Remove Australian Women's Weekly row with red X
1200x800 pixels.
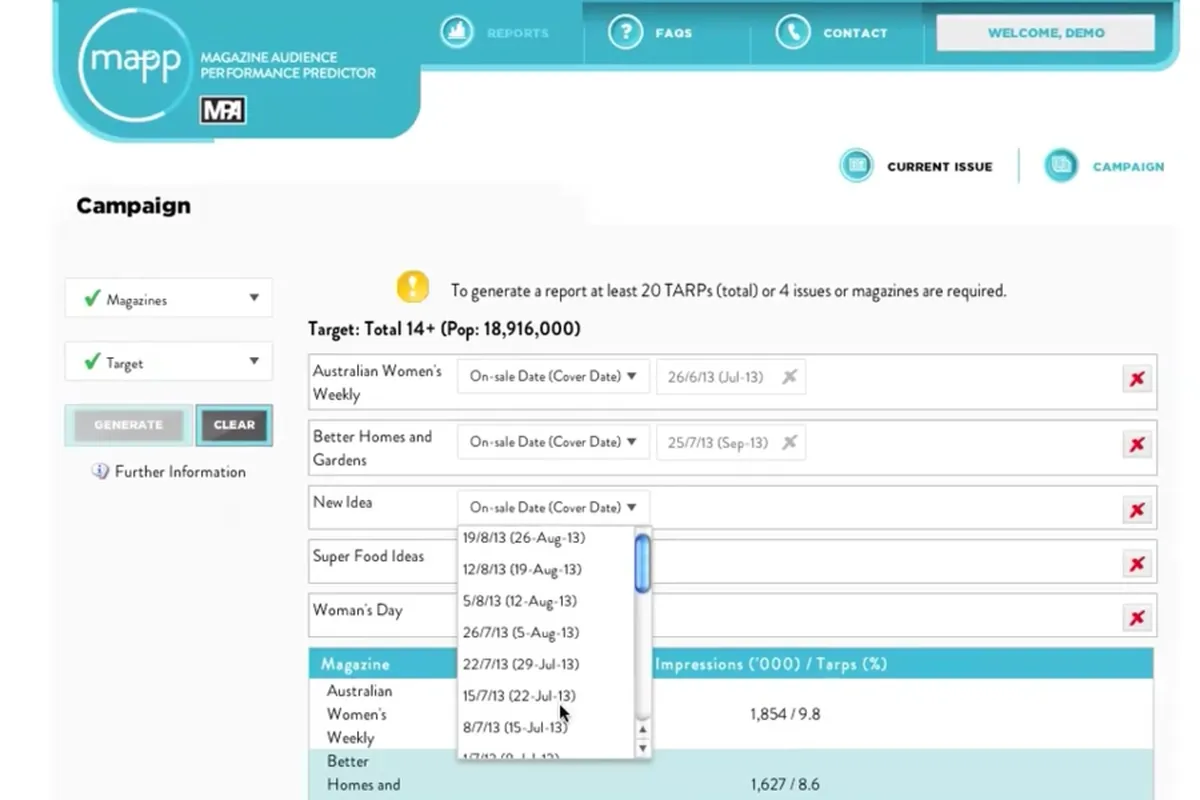tap(1137, 379)
